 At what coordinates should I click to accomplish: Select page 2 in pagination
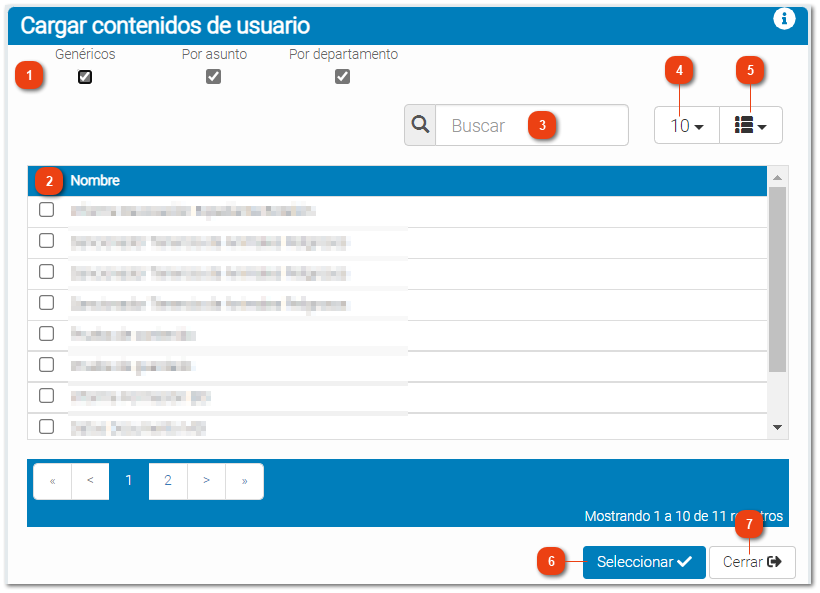(x=168, y=481)
